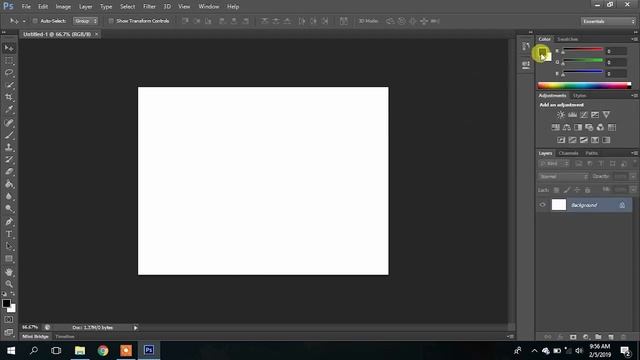Select the Blur tool

pos(9,196)
